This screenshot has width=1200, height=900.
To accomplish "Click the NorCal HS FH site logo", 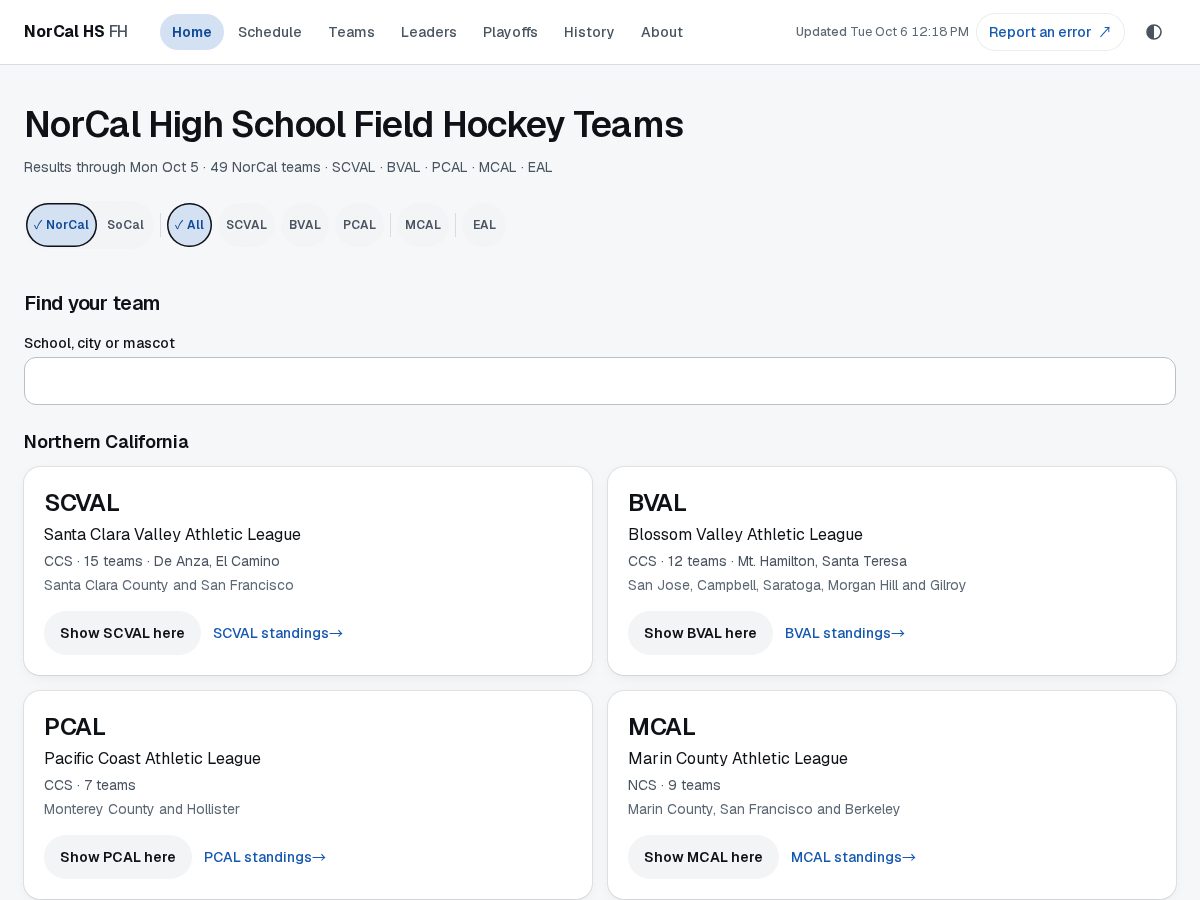I will (x=76, y=32).
